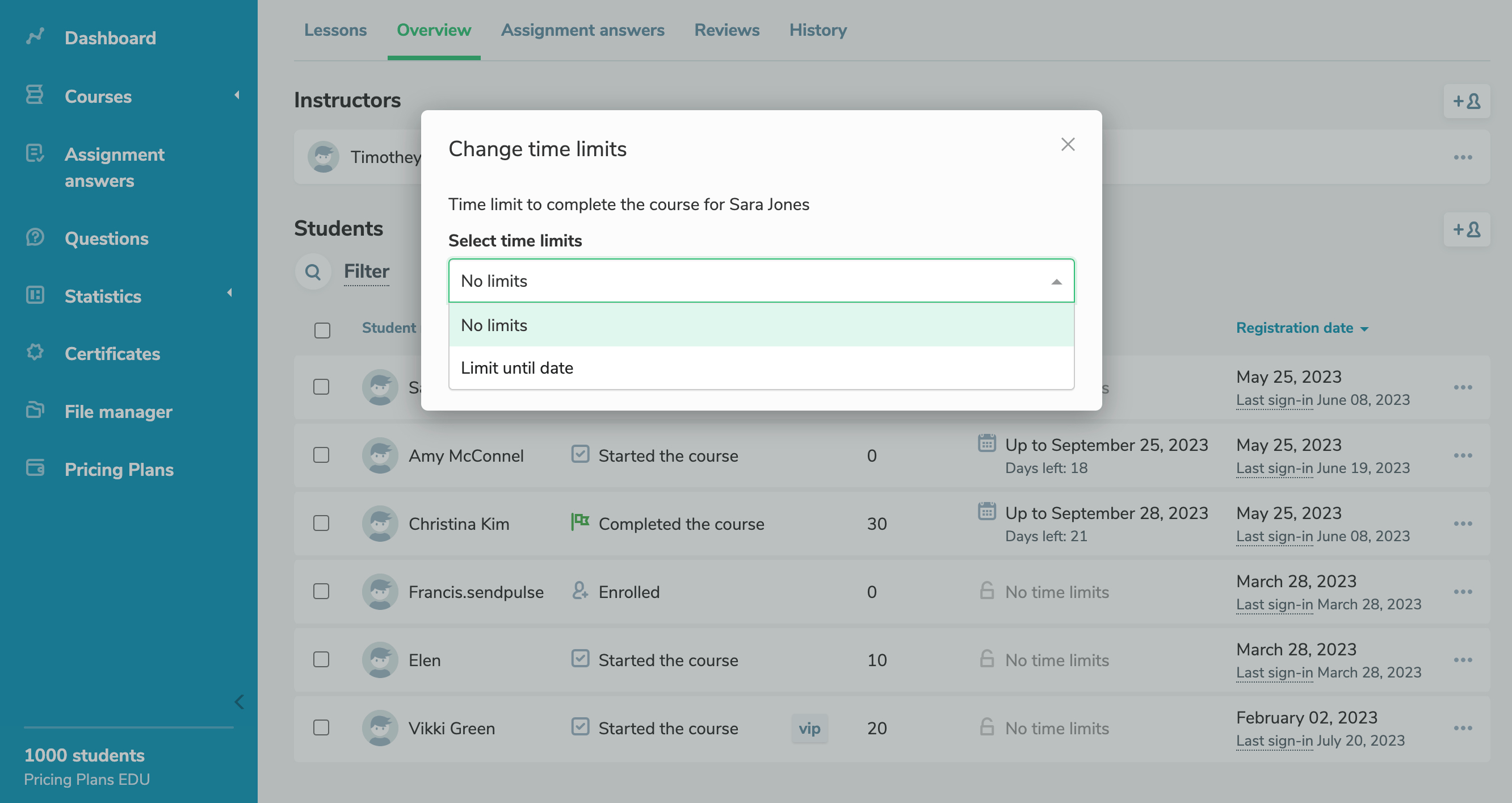Viewport: 1512px width, 803px height.
Task: Choose the Limit until date option
Action: click(517, 368)
